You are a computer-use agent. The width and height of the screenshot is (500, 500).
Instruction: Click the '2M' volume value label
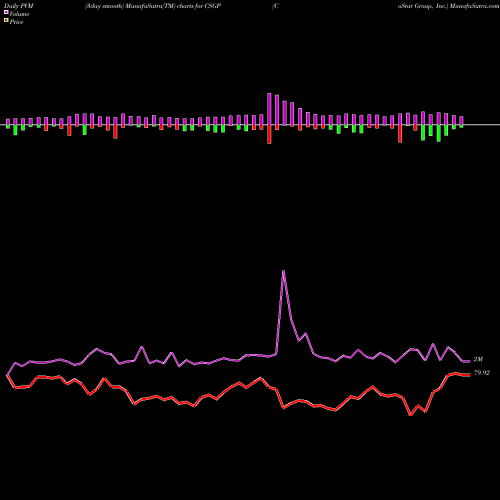click(478, 359)
